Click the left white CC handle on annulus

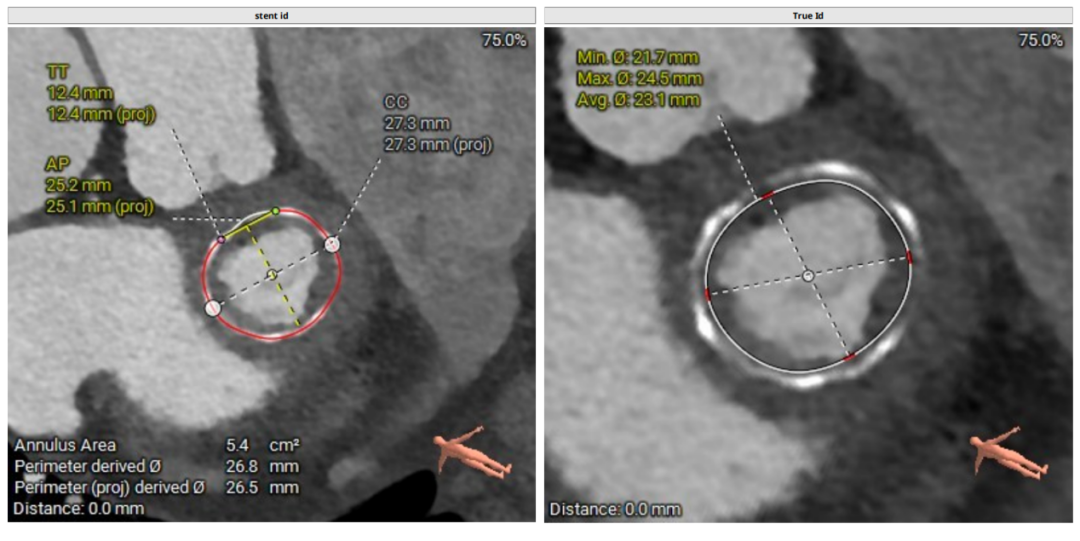tap(212, 309)
